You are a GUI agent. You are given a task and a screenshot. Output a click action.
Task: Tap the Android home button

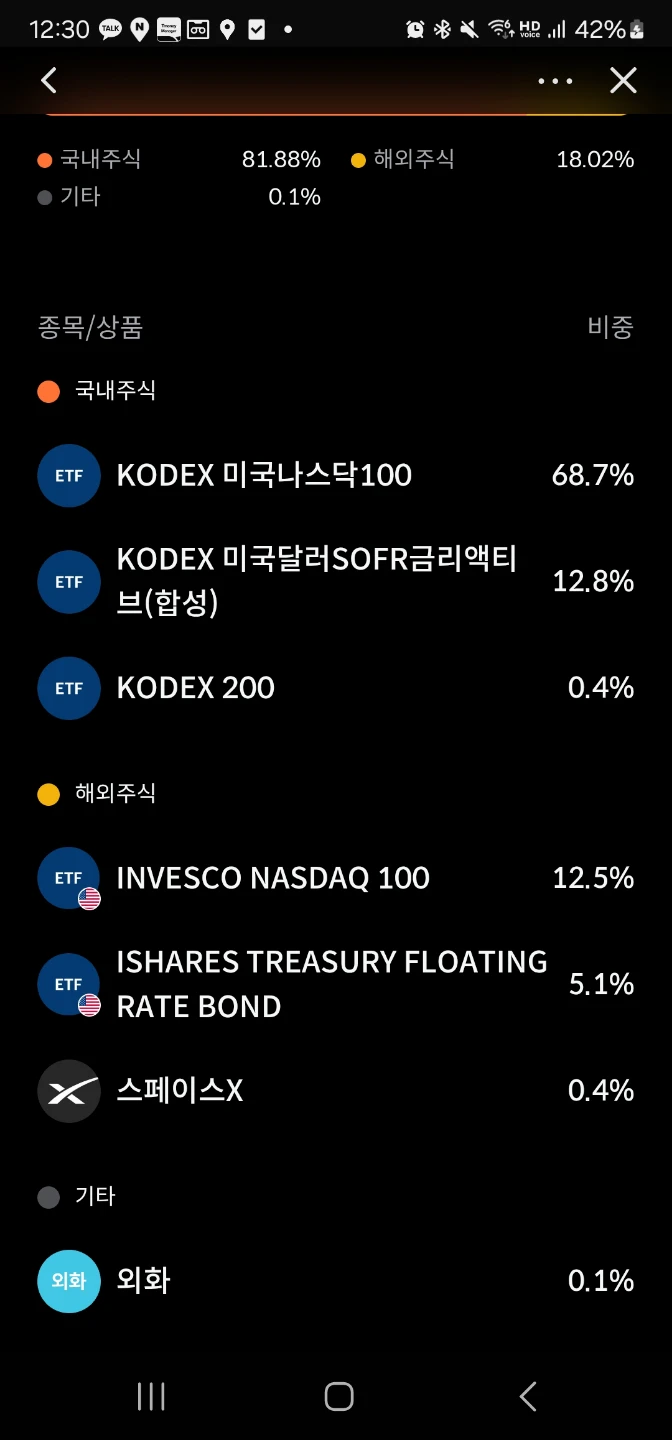(339, 1396)
